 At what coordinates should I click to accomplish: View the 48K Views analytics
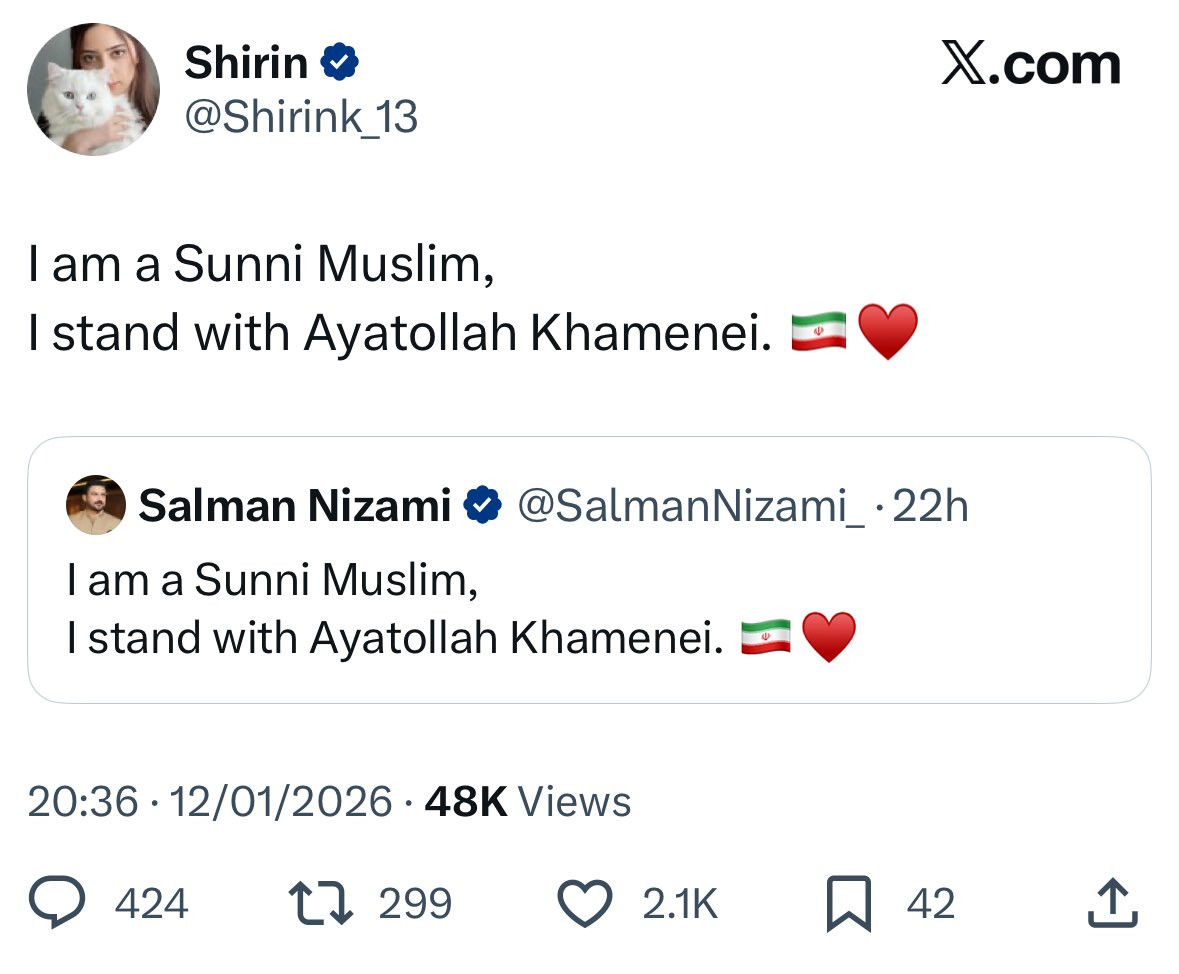coord(528,801)
